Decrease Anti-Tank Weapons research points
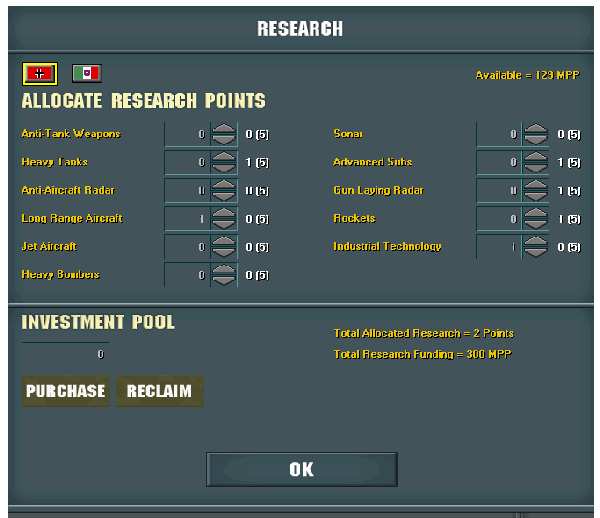The height and width of the screenshot is (518, 600). pos(224,139)
